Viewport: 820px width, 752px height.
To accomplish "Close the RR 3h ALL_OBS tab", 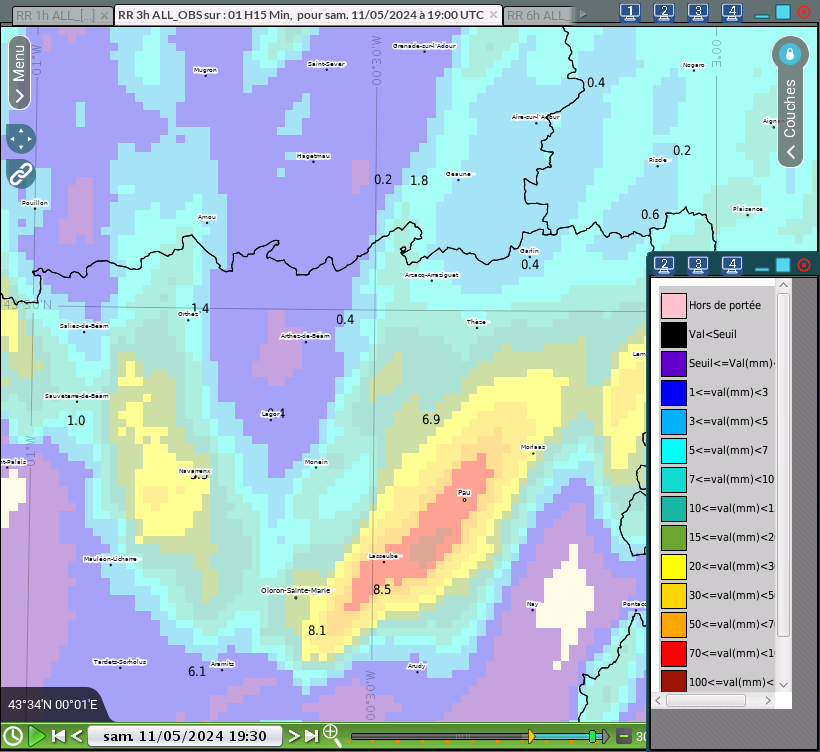I will click(x=493, y=15).
